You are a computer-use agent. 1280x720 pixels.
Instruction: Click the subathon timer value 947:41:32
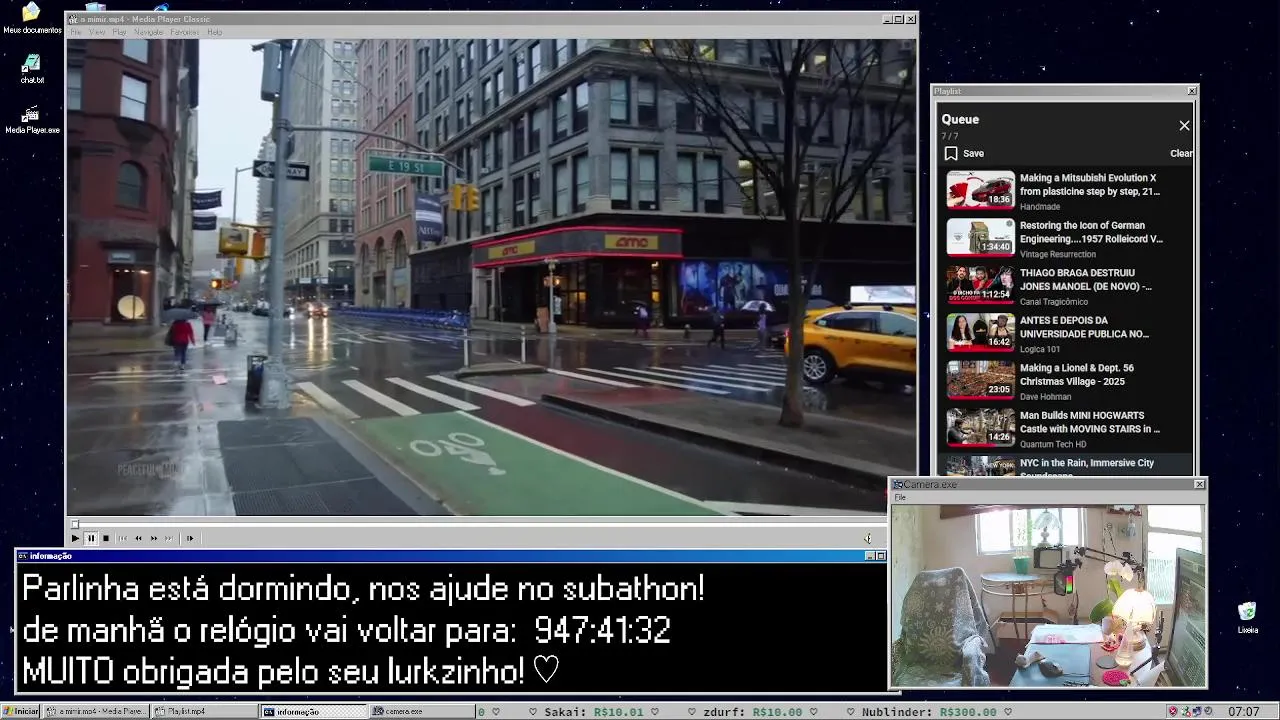click(x=602, y=630)
